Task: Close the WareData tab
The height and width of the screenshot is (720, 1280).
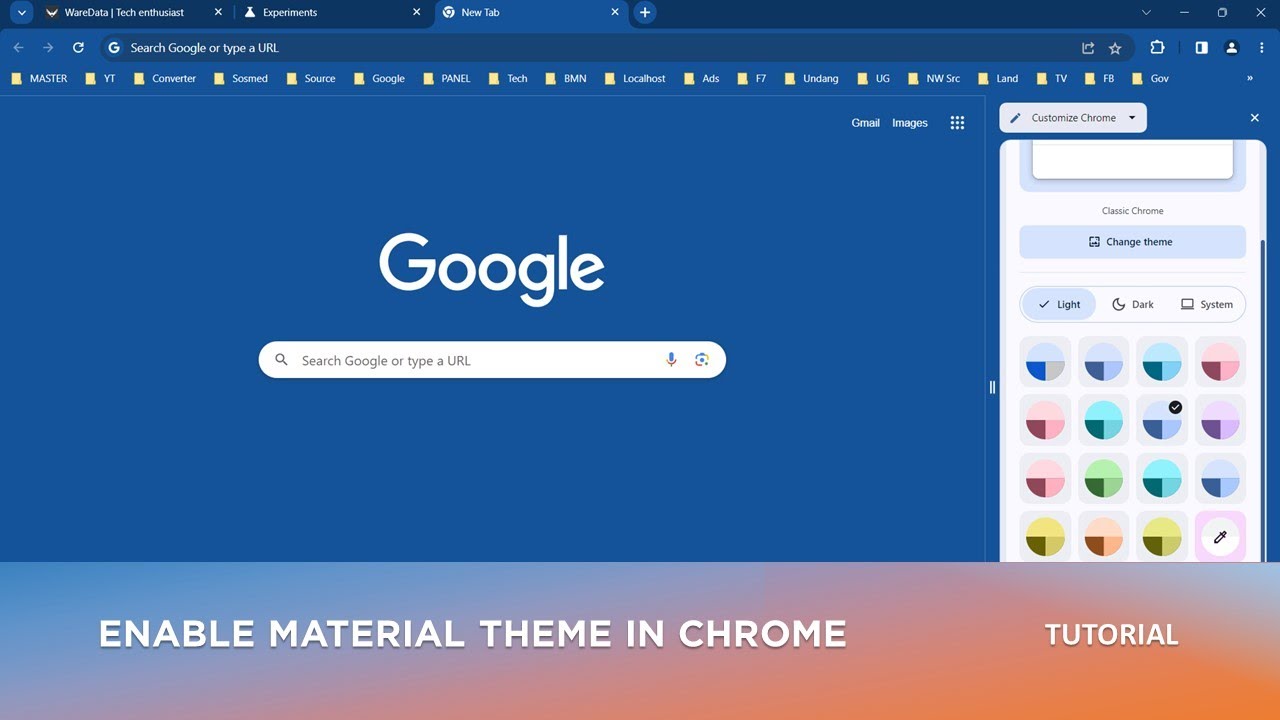Action: [218, 13]
